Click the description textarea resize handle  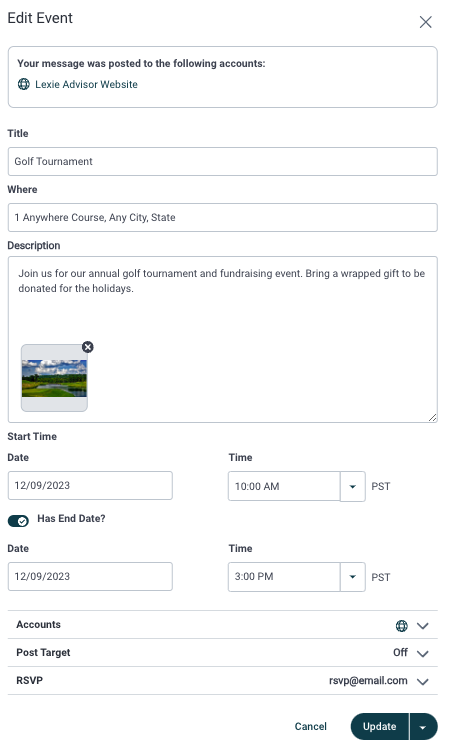coord(432,418)
